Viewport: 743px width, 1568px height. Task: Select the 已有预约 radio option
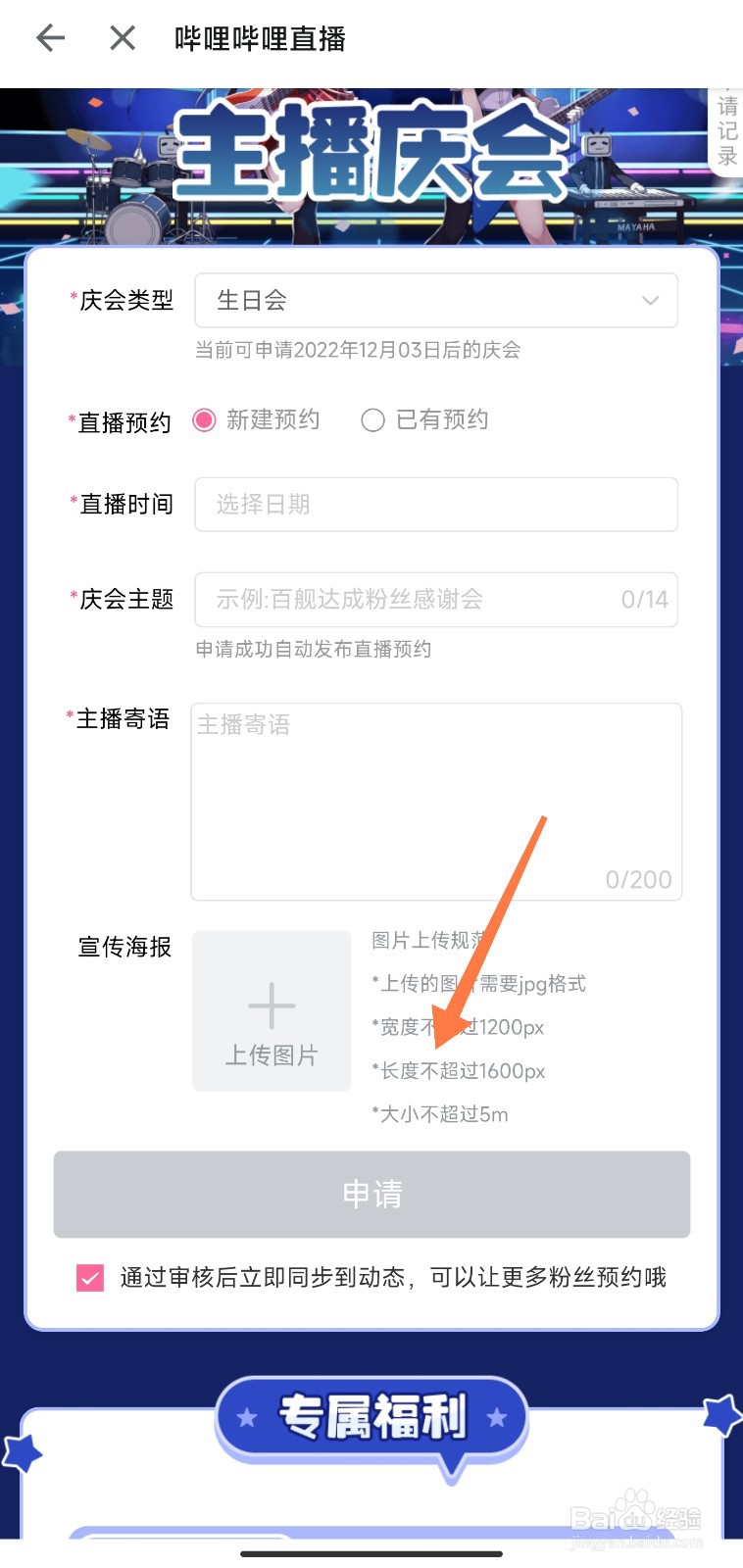[372, 420]
